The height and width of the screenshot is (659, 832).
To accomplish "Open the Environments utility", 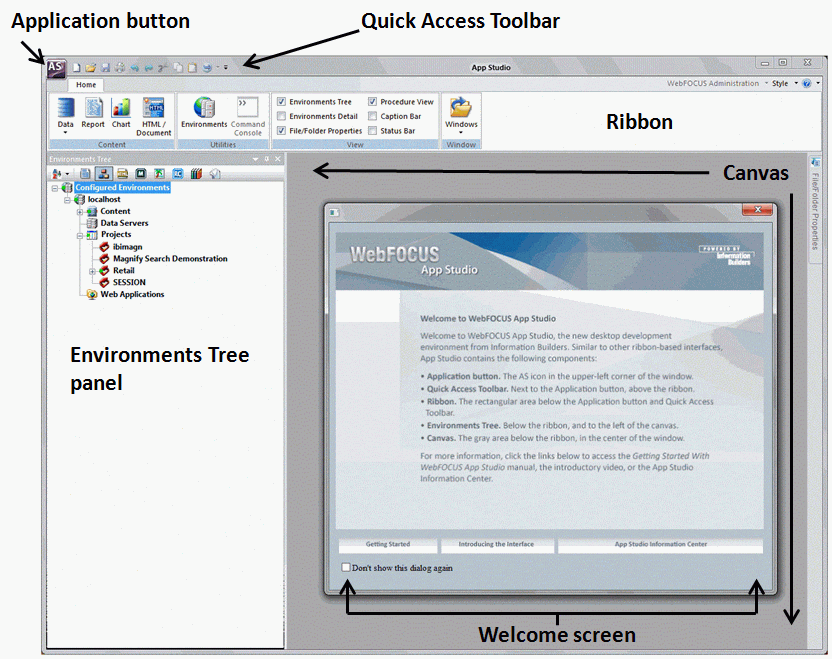I will pyautogui.click(x=204, y=112).
